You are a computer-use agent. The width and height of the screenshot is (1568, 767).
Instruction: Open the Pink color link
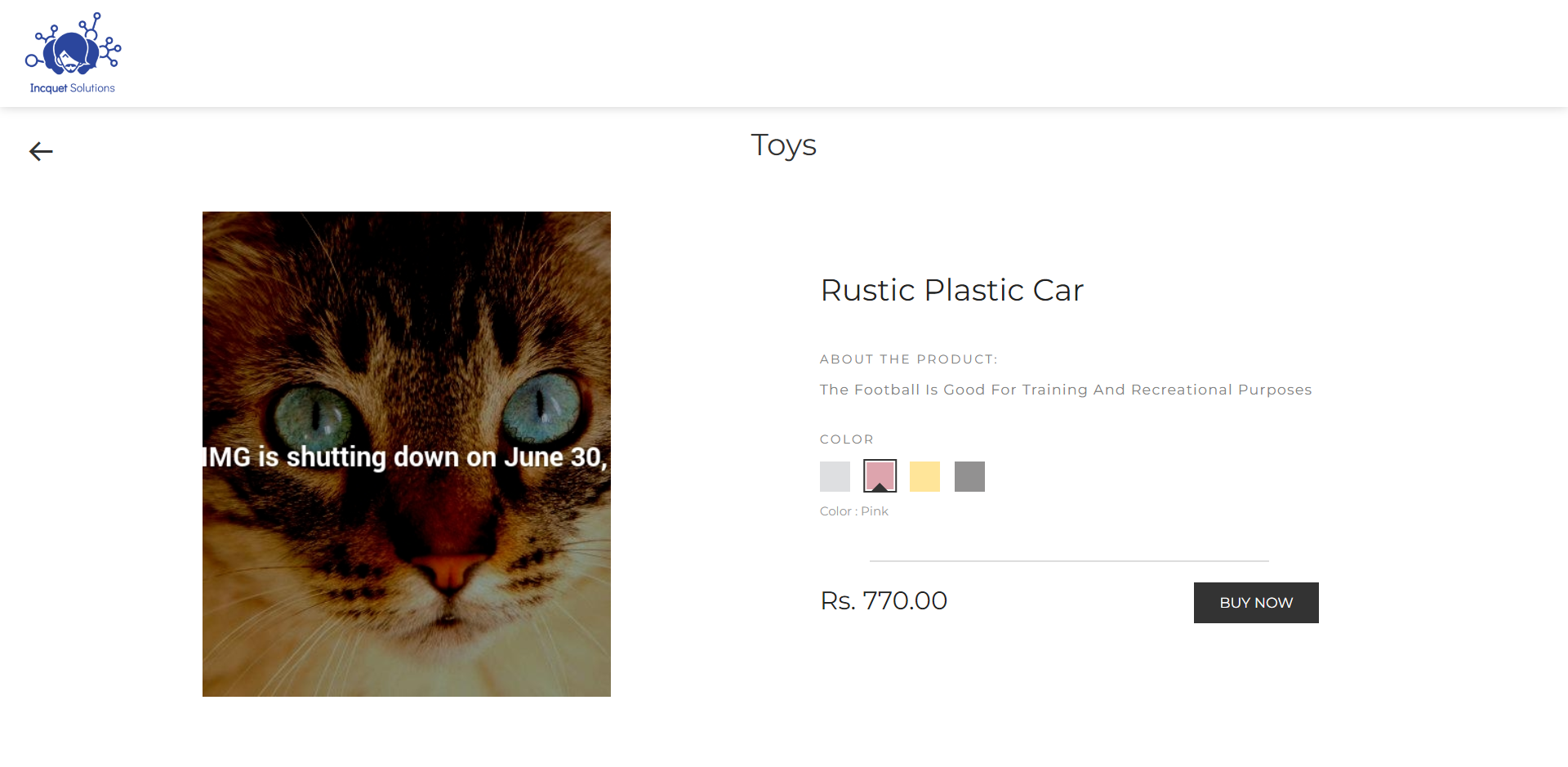[875, 511]
